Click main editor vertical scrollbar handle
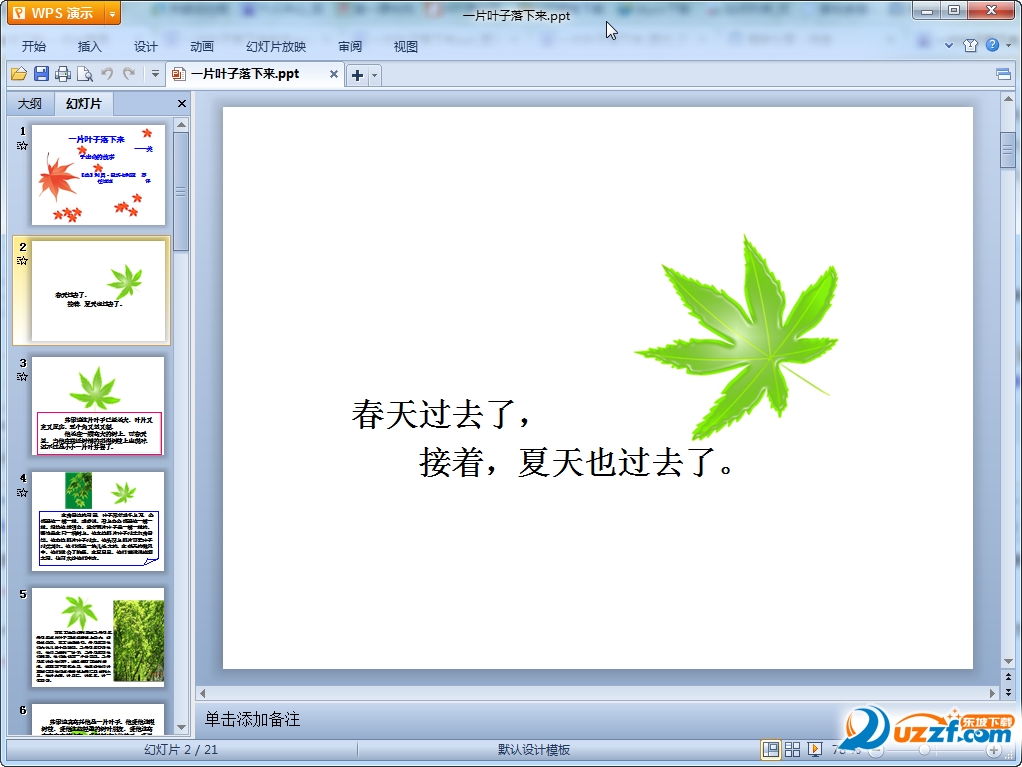 pyautogui.click(x=1008, y=151)
